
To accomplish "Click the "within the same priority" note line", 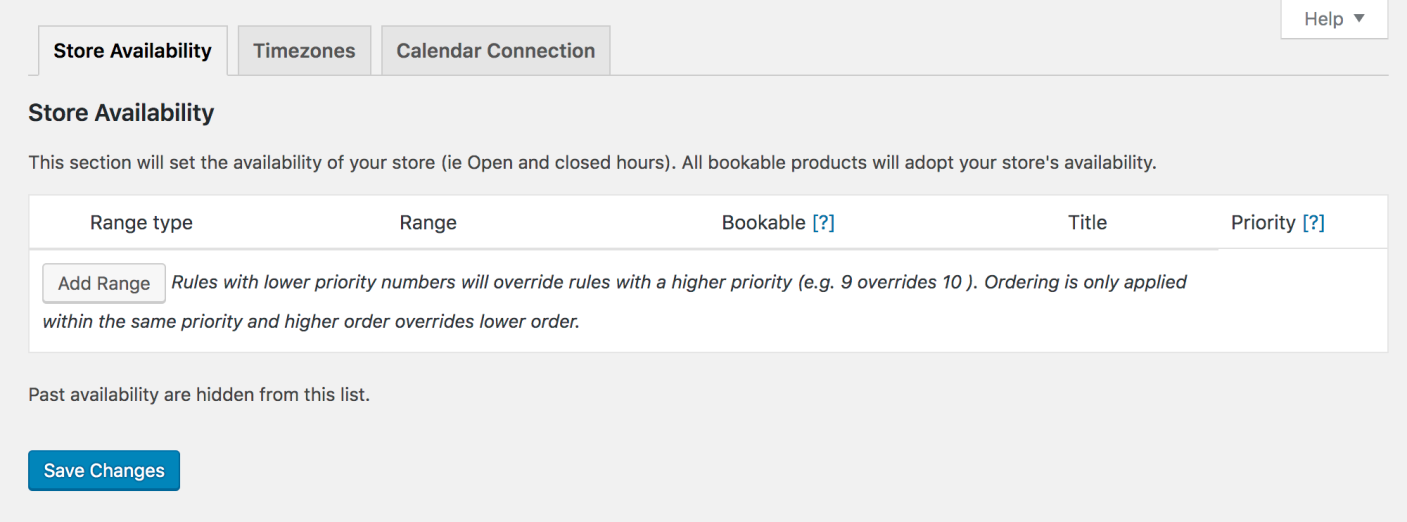I will [x=310, y=322].
